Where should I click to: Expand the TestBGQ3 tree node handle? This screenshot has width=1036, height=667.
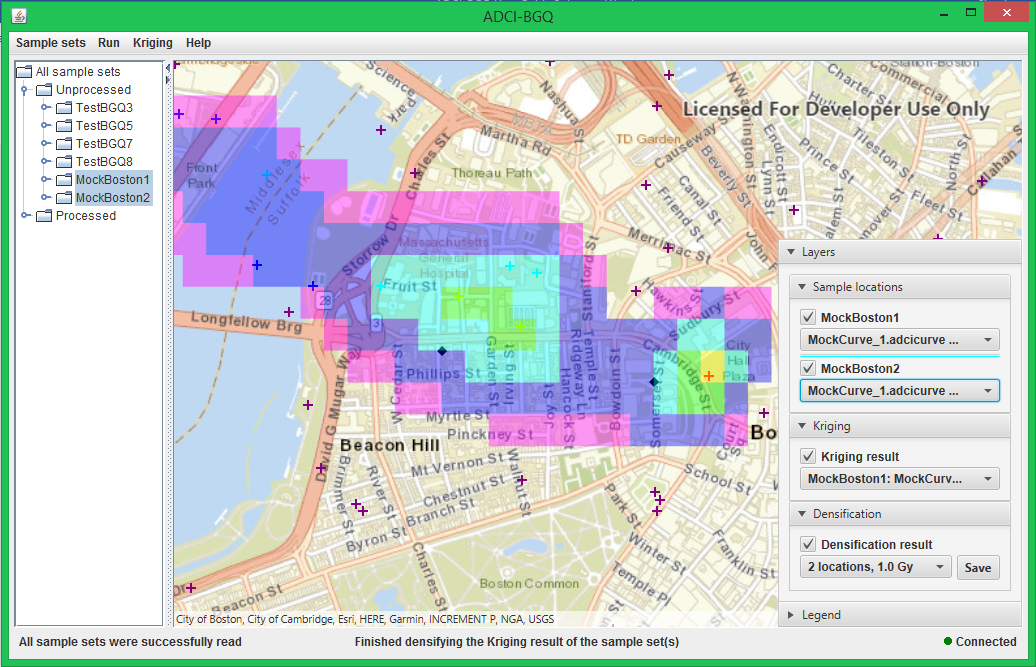click(45, 107)
